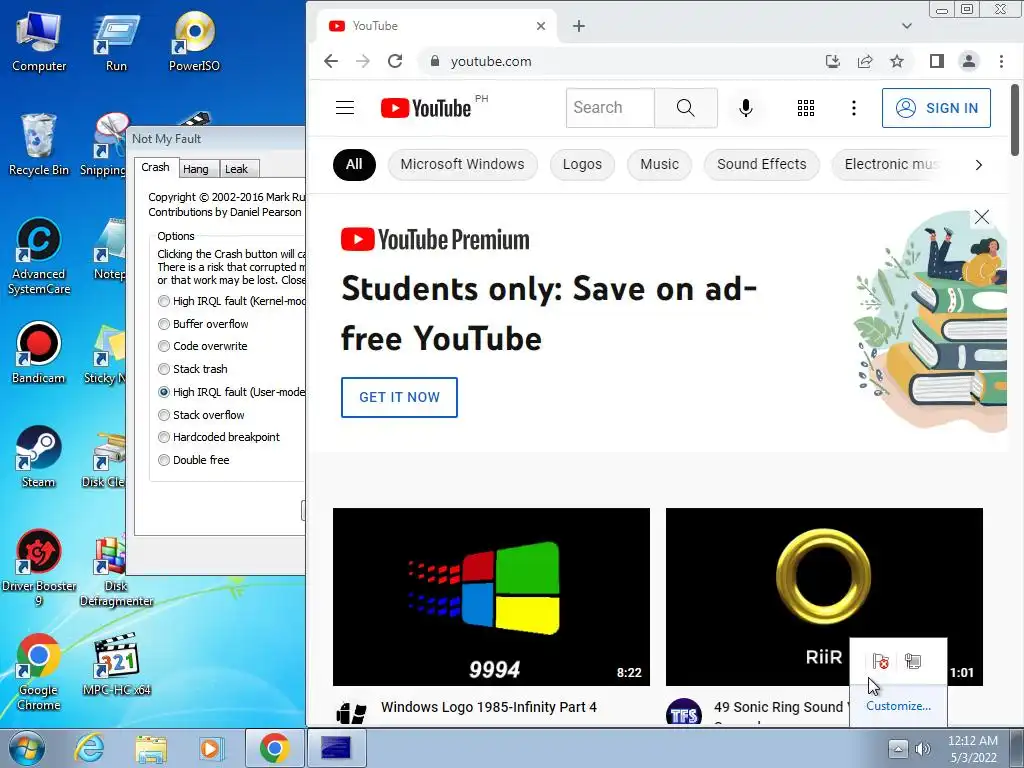
Task: Filter videos by the Logos chip
Action: point(583,165)
